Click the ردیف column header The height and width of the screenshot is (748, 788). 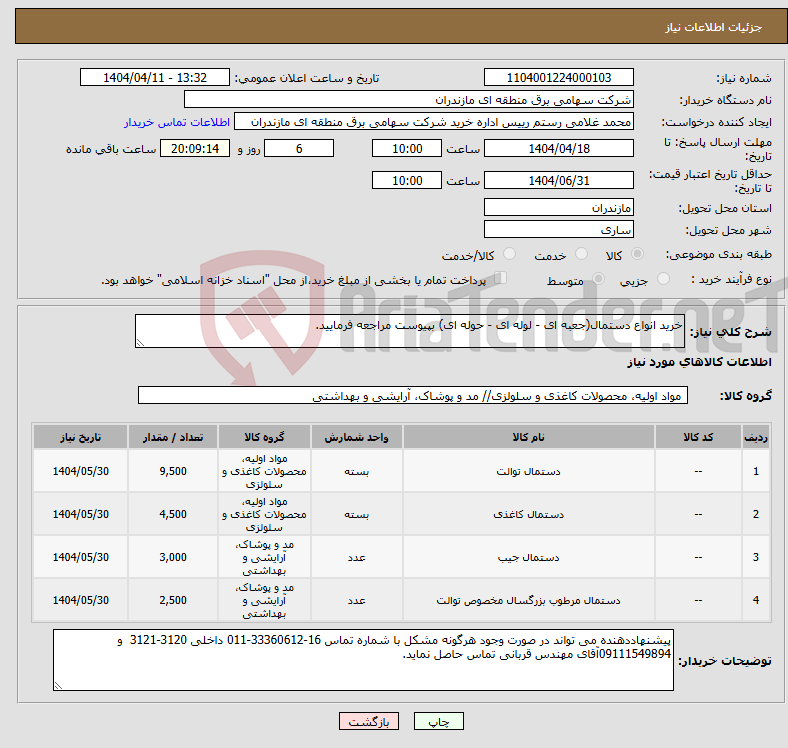pos(755,437)
